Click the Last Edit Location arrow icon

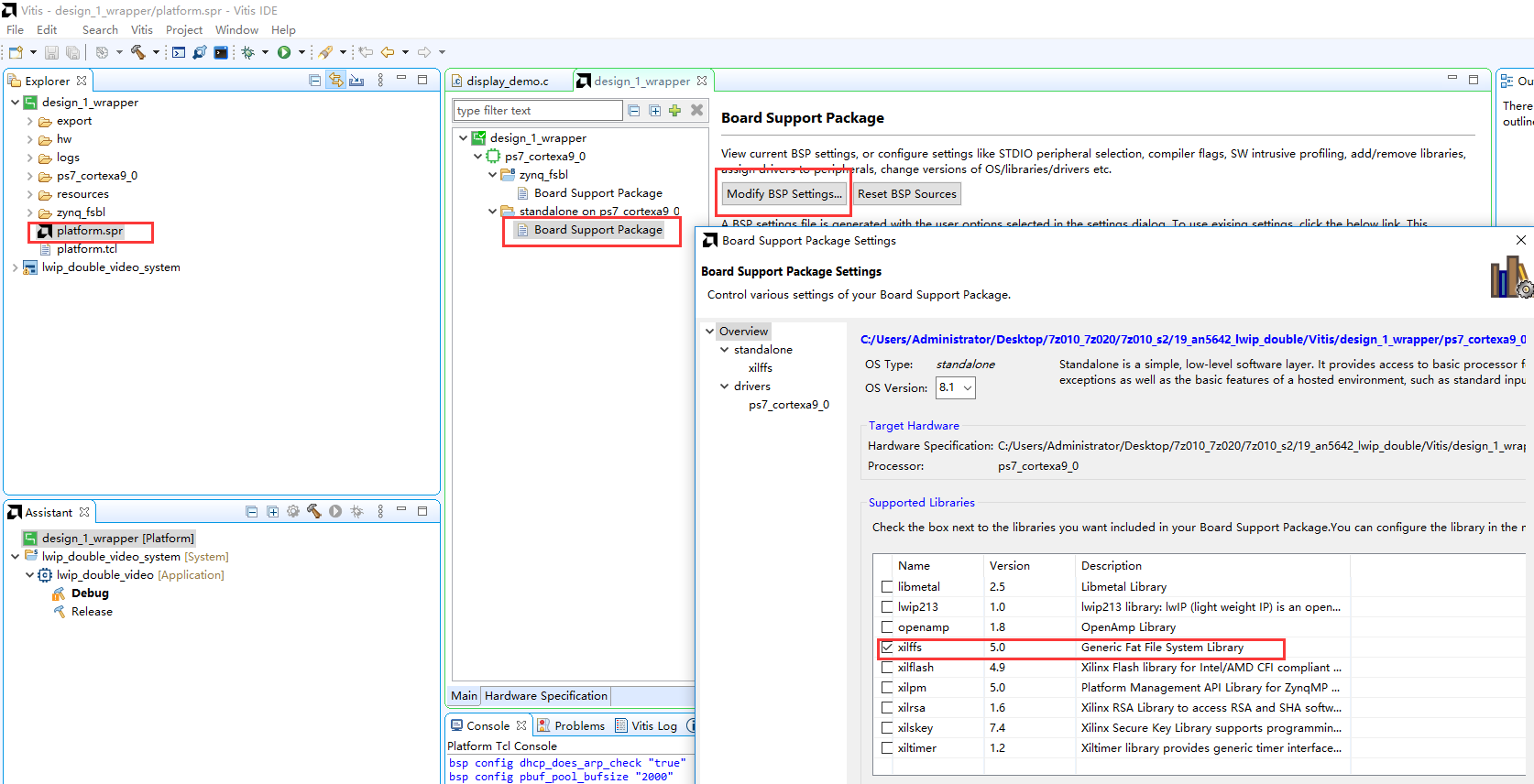tap(366, 52)
